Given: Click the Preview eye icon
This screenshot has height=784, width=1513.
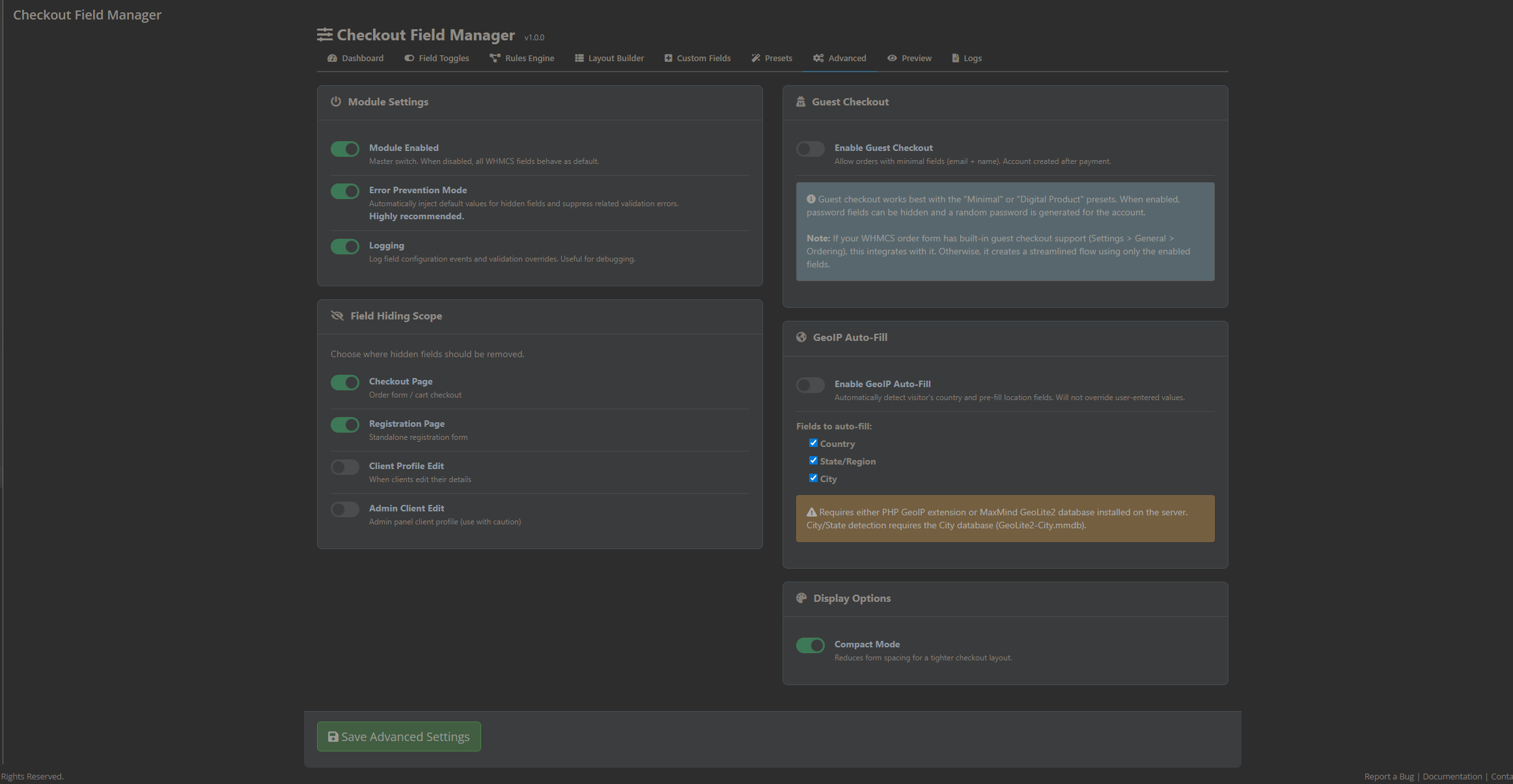Looking at the screenshot, I should pos(892,59).
